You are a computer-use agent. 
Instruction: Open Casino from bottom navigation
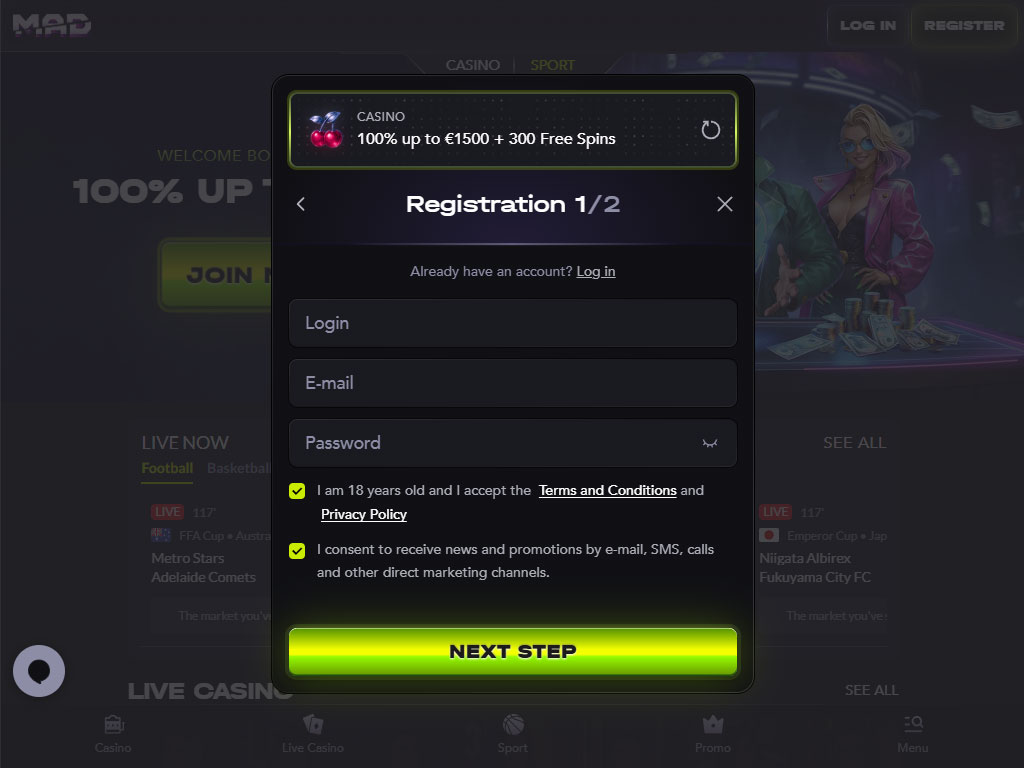pos(113,734)
